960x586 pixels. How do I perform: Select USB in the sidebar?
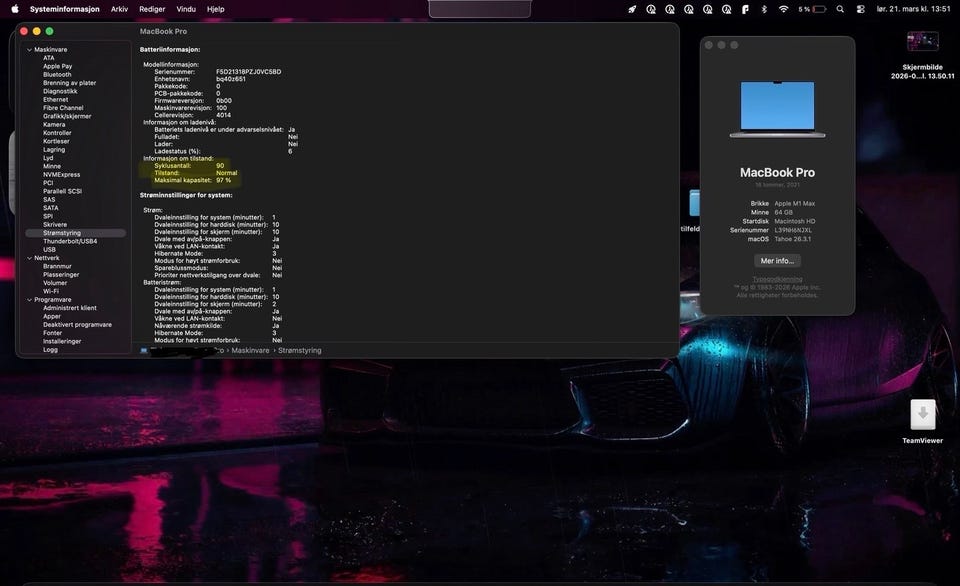tap(49, 249)
